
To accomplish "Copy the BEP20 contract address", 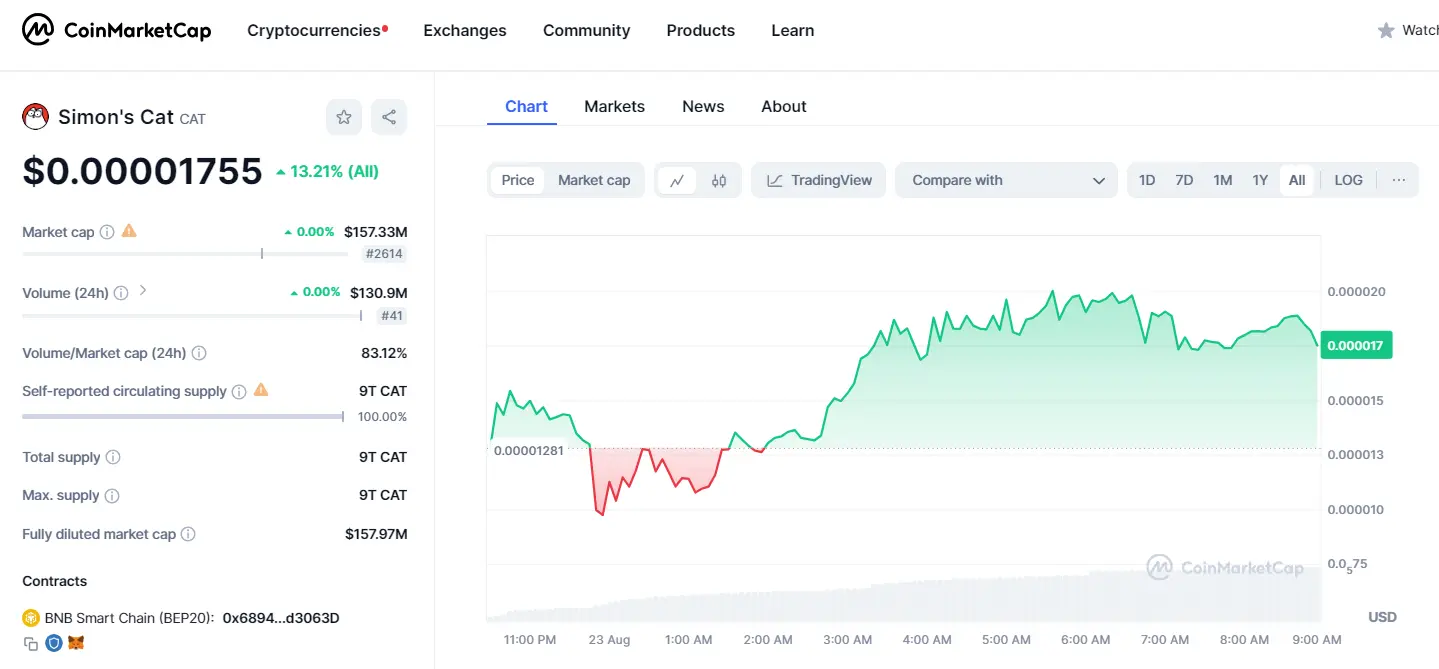I will pos(30,643).
